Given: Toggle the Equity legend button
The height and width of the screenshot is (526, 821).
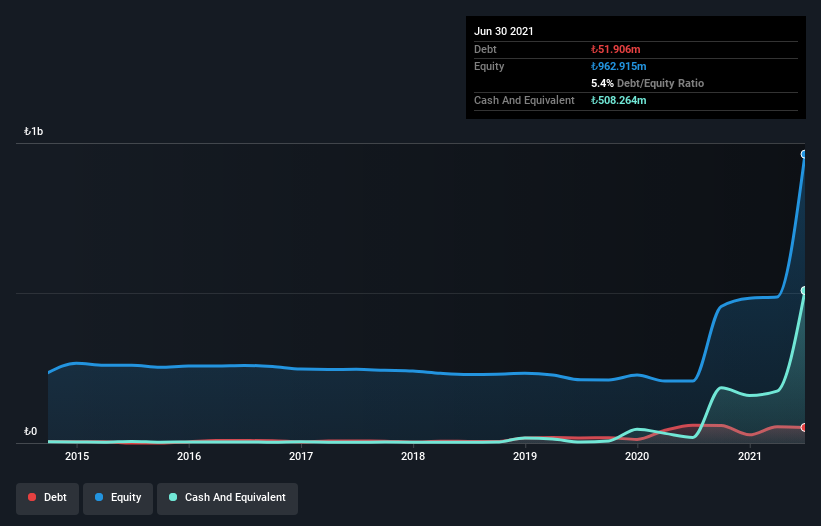Looking at the screenshot, I should pyautogui.click(x=118, y=498).
